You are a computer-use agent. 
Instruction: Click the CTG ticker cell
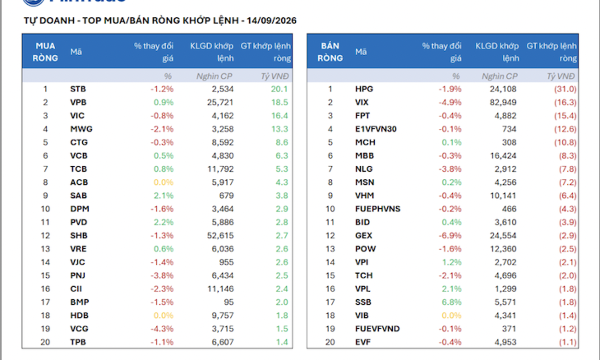(x=79, y=142)
